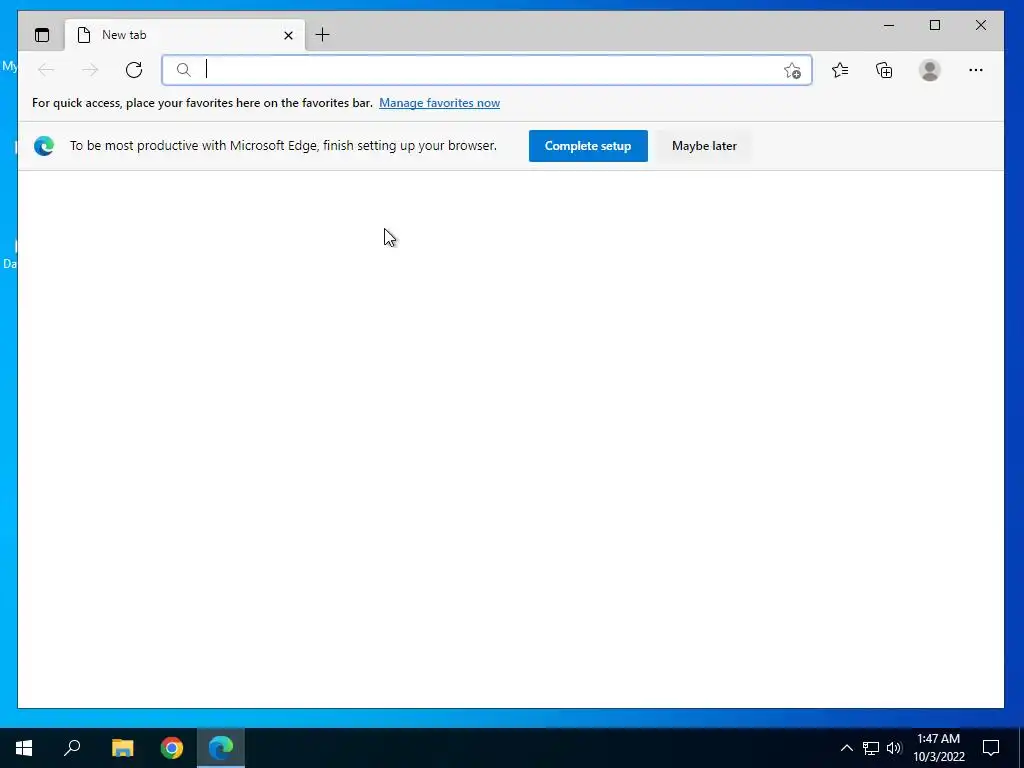
Task: Refresh the page
Action: [134, 70]
